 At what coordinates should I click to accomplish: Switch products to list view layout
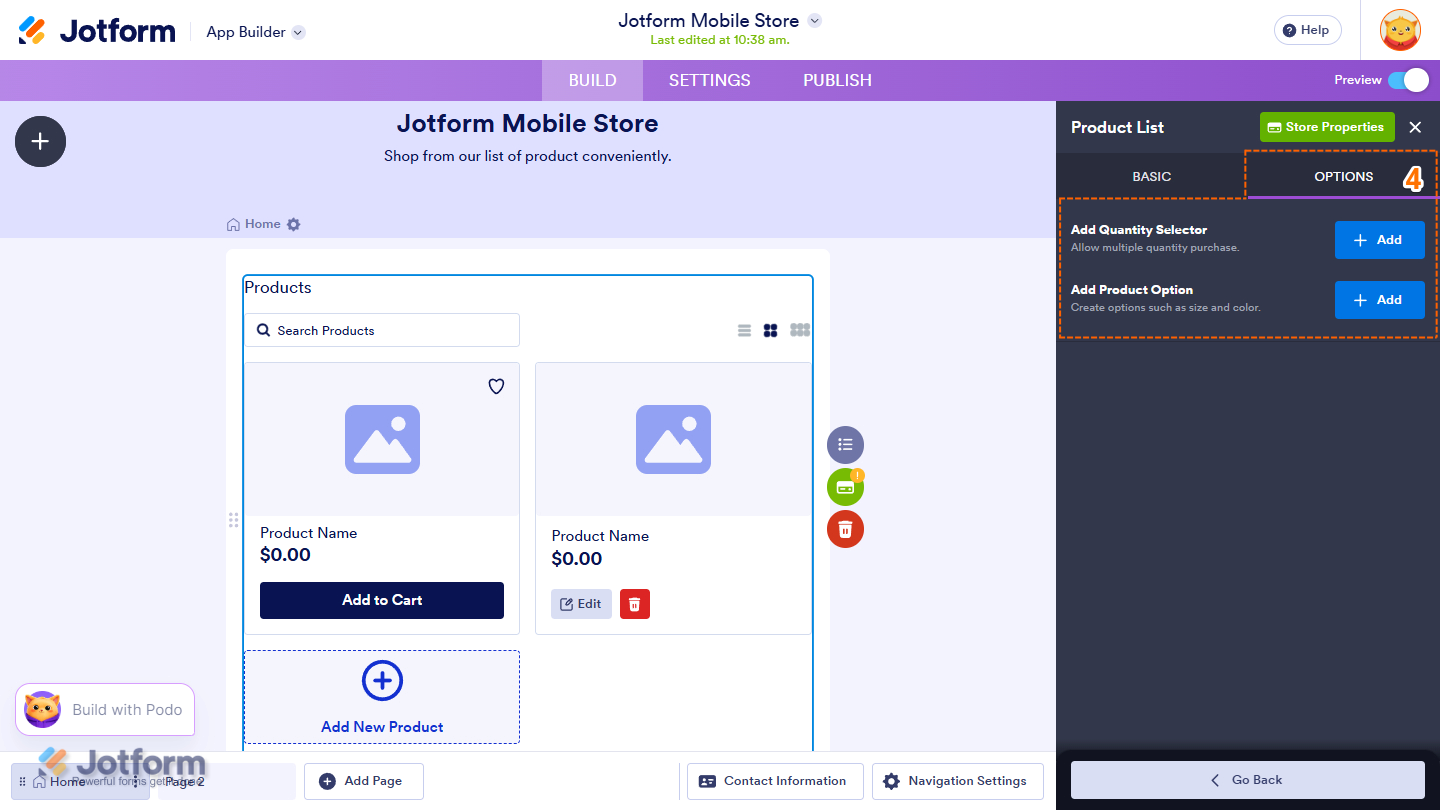coord(744,329)
